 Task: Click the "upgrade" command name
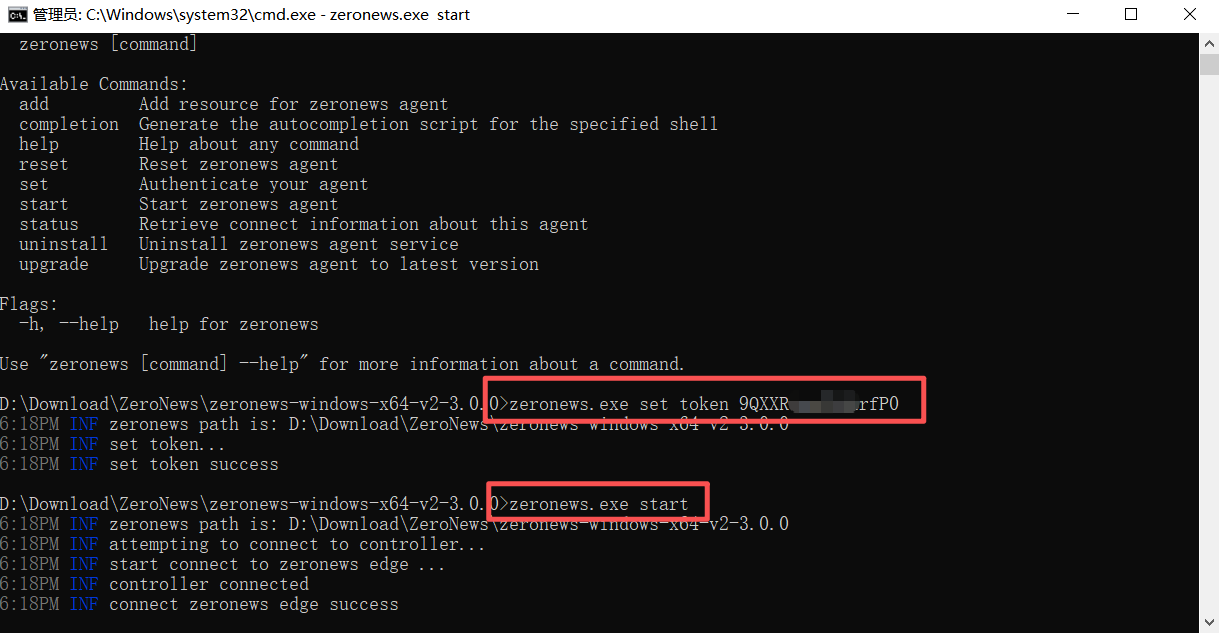coord(53,264)
